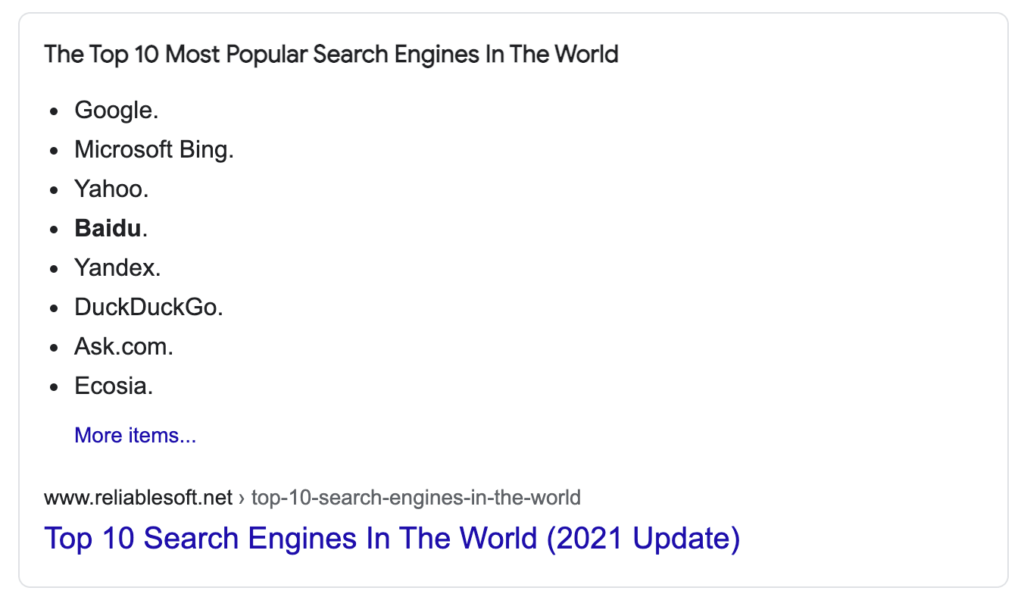1024x594 pixels.
Task: Click the snippet heading "The Top 10 Most Popular Search Engines"
Action: click(331, 54)
